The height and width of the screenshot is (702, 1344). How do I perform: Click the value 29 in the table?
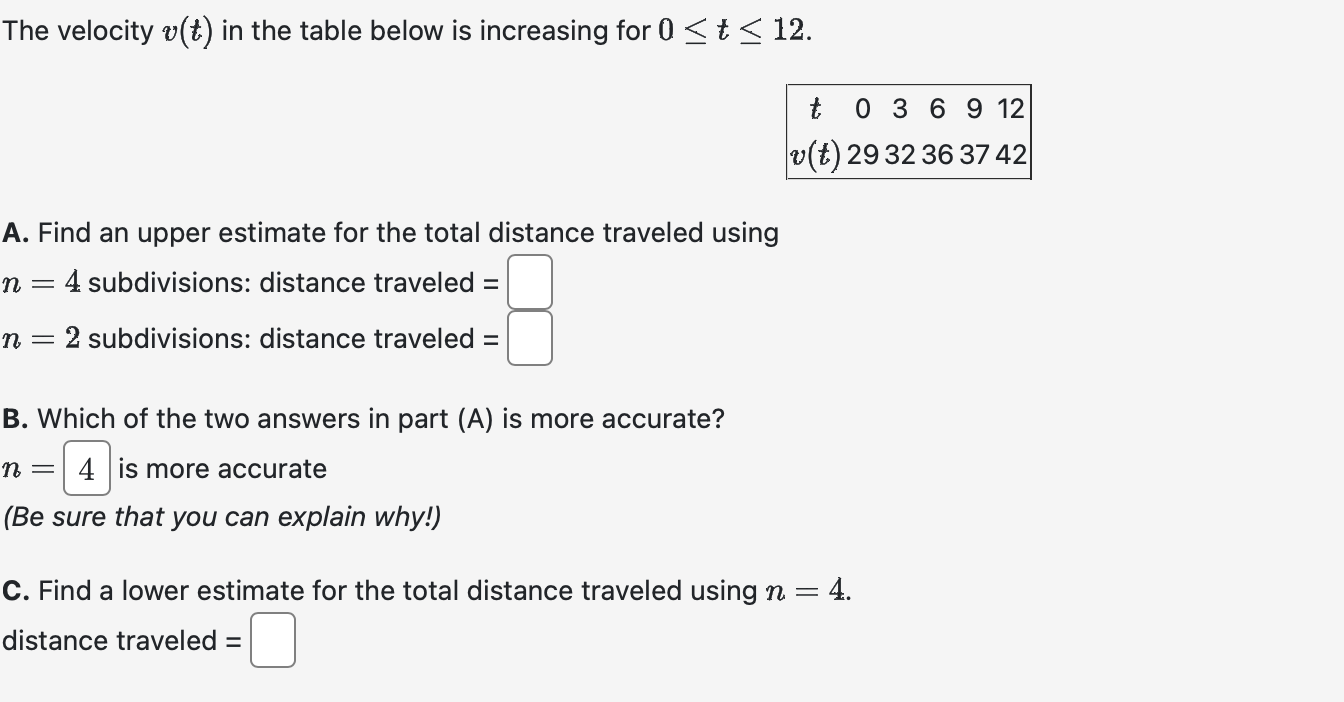point(864,155)
